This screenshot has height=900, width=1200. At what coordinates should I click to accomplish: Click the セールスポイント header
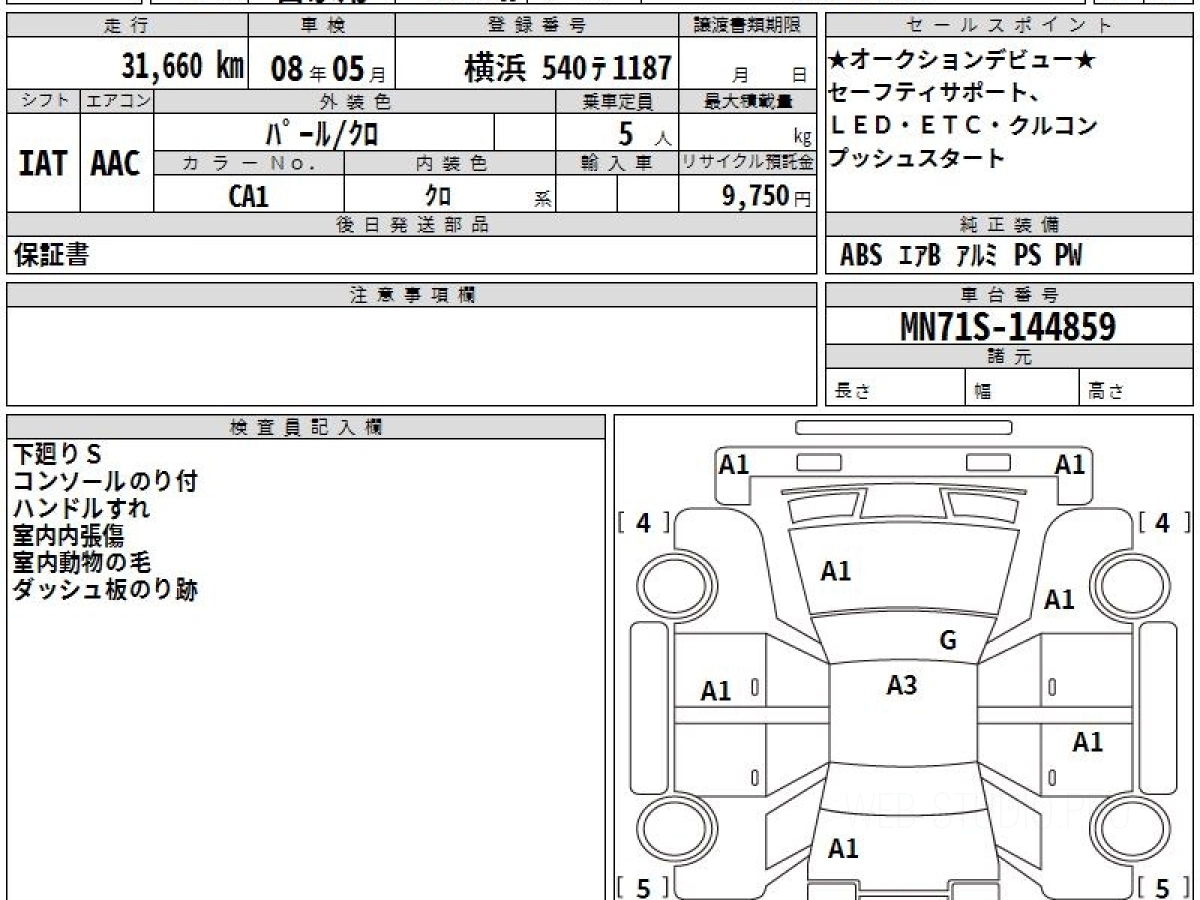[x=1009, y=26]
